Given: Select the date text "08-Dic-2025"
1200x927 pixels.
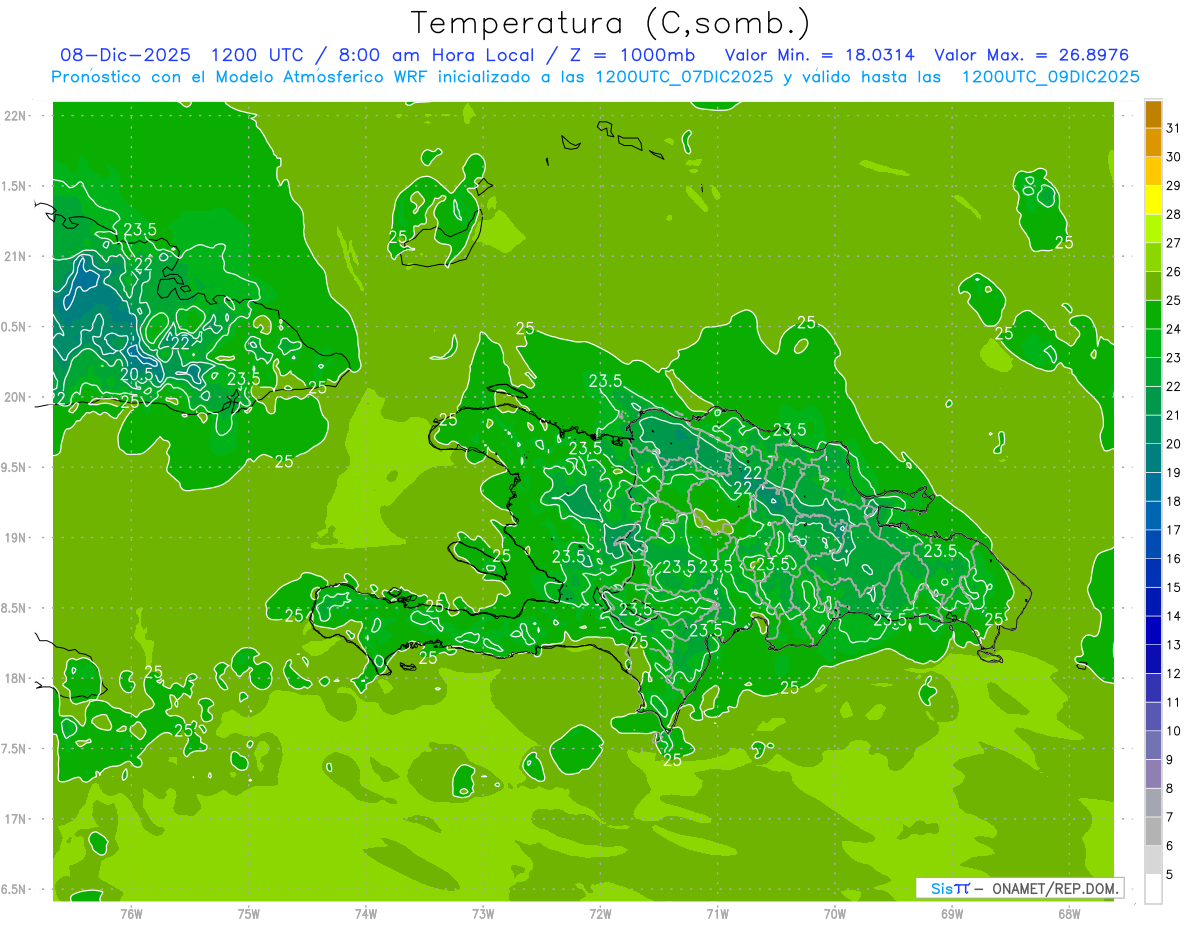Looking at the screenshot, I should tap(126, 55).
